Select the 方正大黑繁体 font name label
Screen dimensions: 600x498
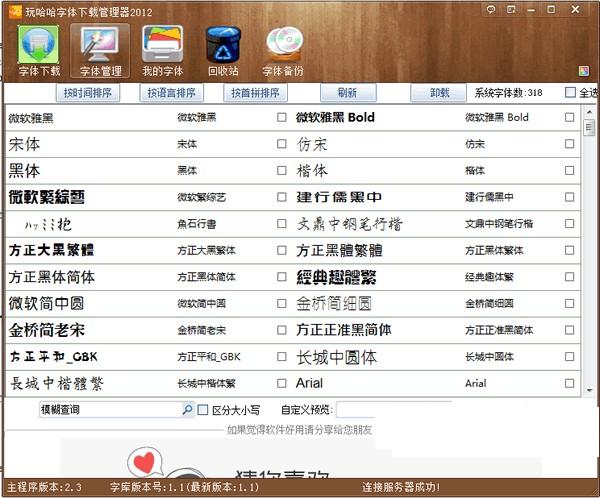206,251
